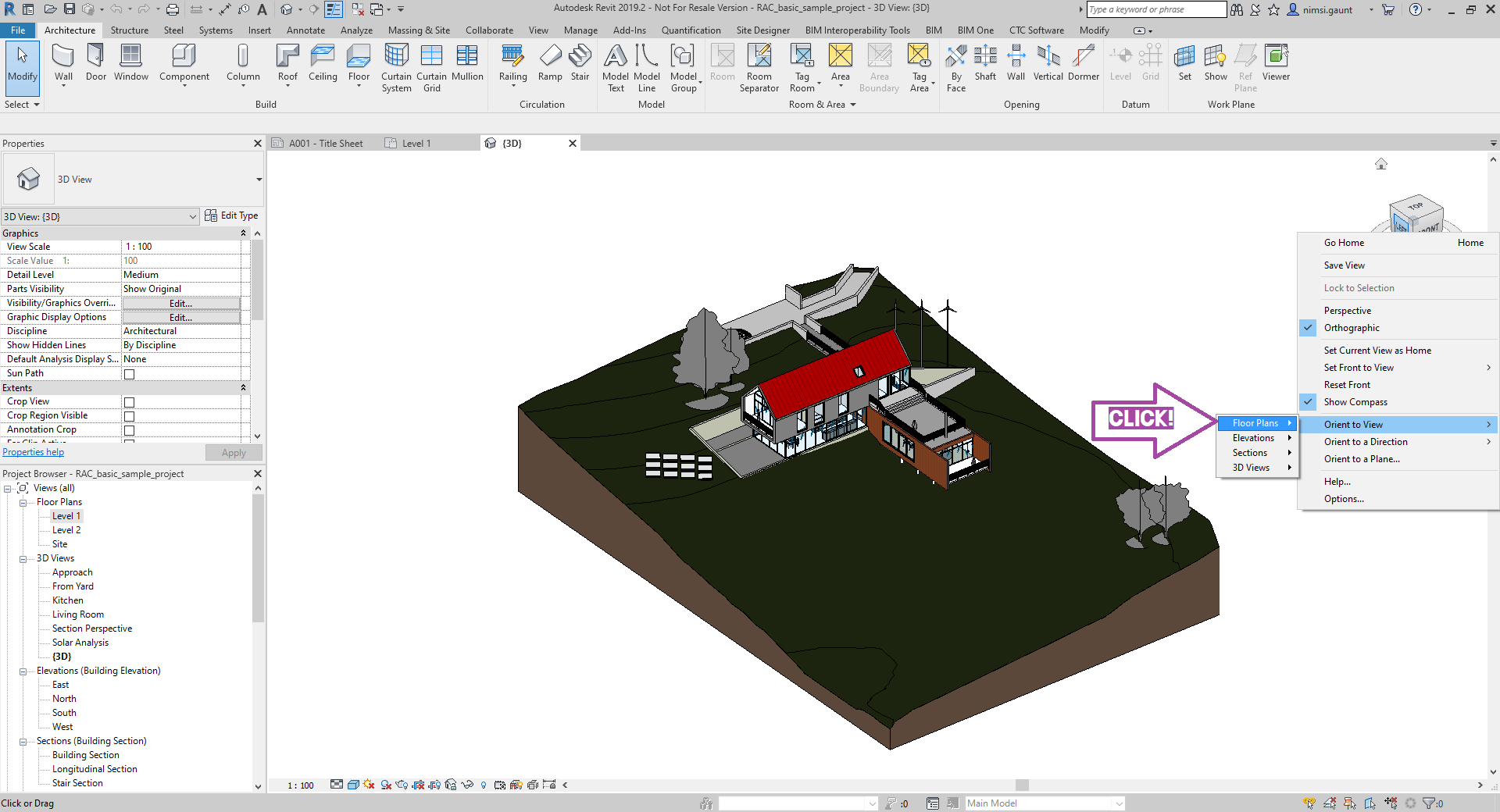Image resolution: width=1500 pixels, height=812 pixels.
Task: Click the view's horizontal scrollbar thumb
Action: coord(1022,785)
